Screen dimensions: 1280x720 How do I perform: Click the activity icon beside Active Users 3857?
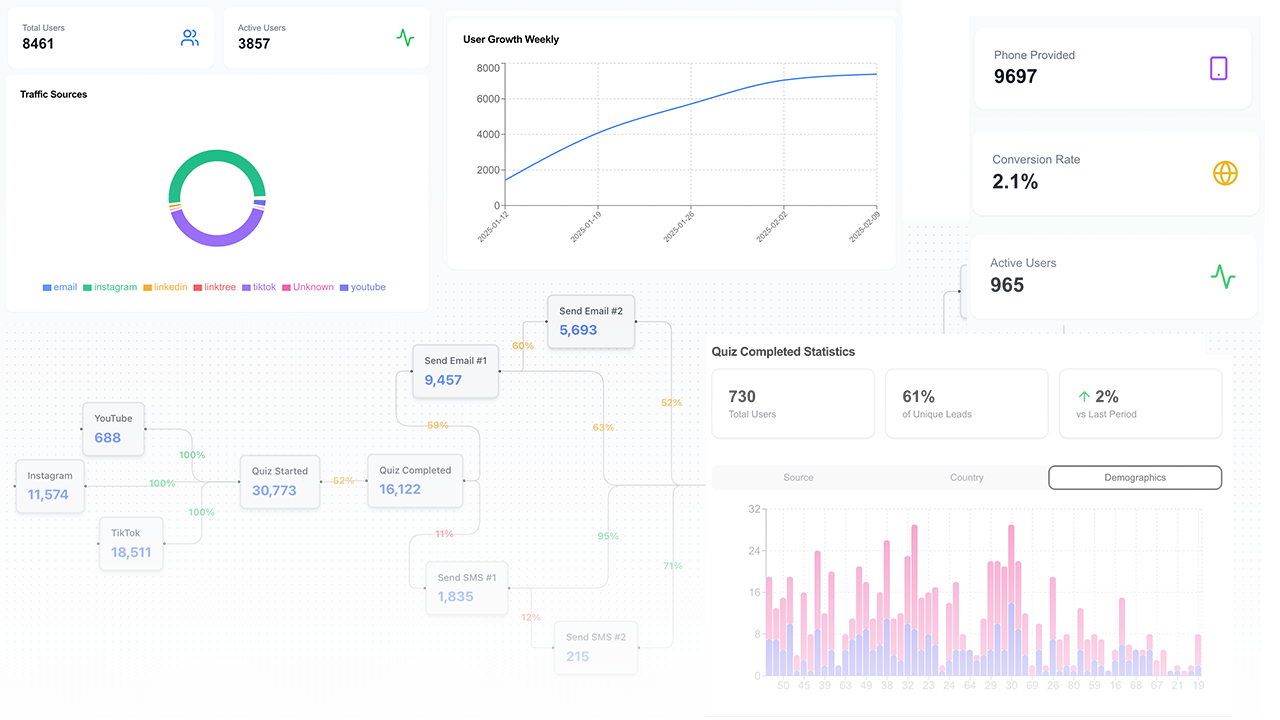pyautogui.click(x=405, y=37)
